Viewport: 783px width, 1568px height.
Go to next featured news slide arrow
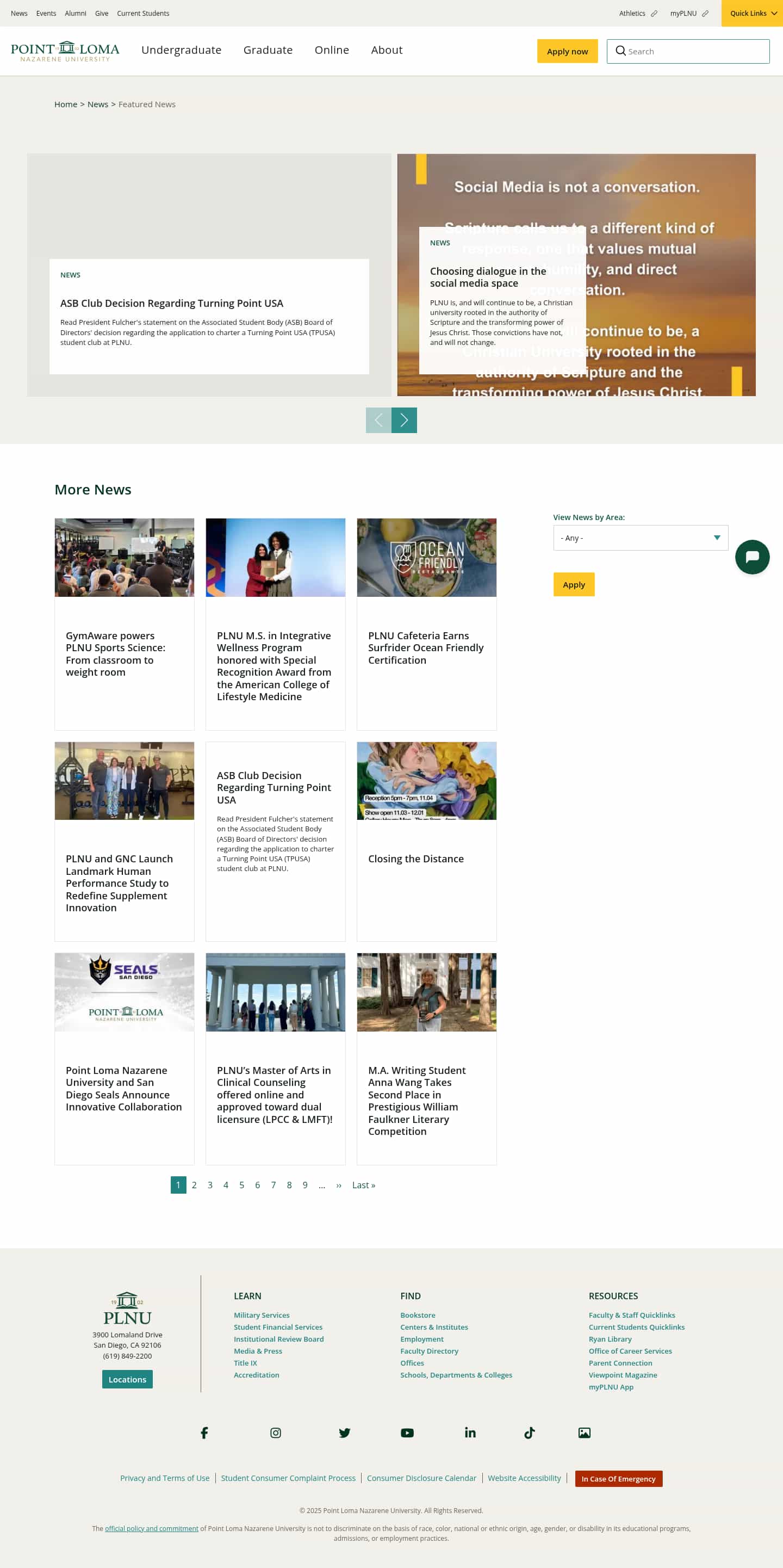click(404, 420)
